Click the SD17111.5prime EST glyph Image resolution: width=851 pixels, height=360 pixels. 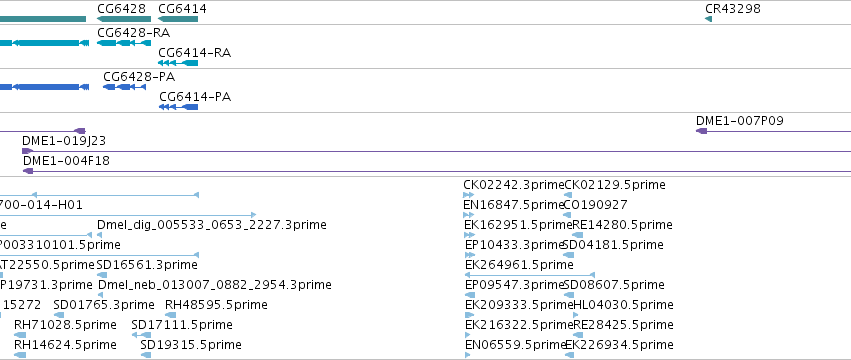(141, 335)
